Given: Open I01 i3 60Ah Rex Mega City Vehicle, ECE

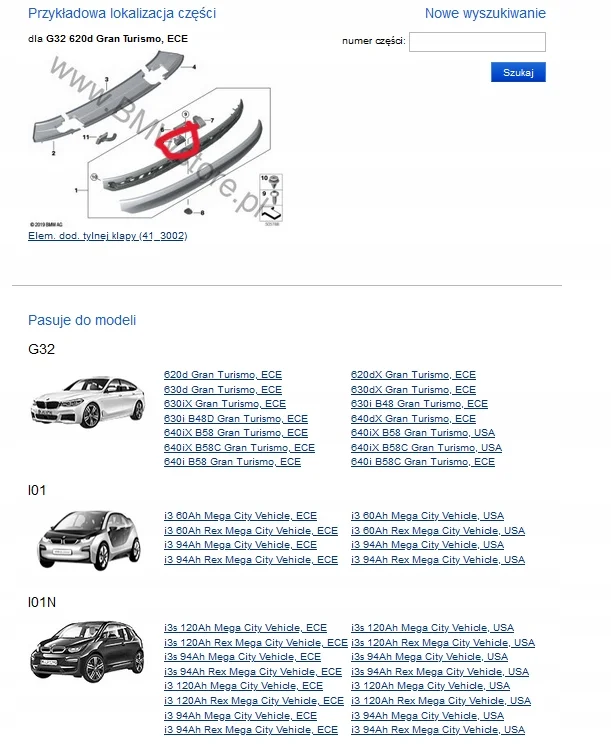Looking at the screenshot, I should [x=251, y=531].
